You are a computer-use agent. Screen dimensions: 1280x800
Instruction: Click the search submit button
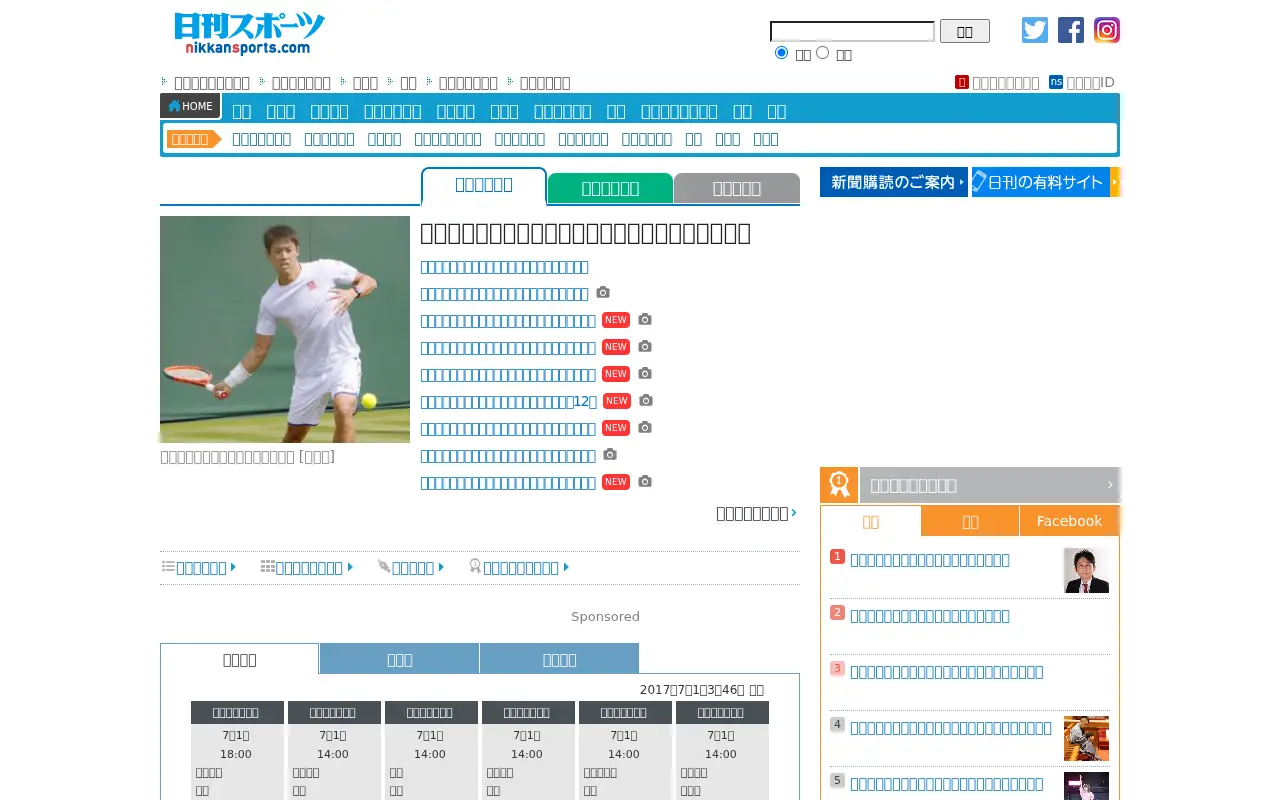965,31
